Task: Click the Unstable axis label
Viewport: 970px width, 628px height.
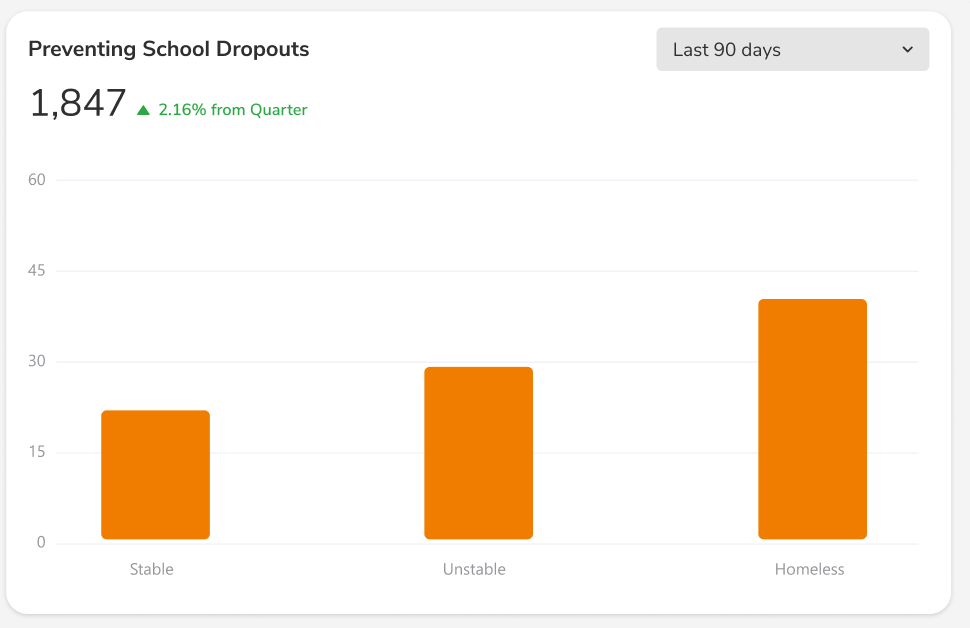Action: pos(474,569)
